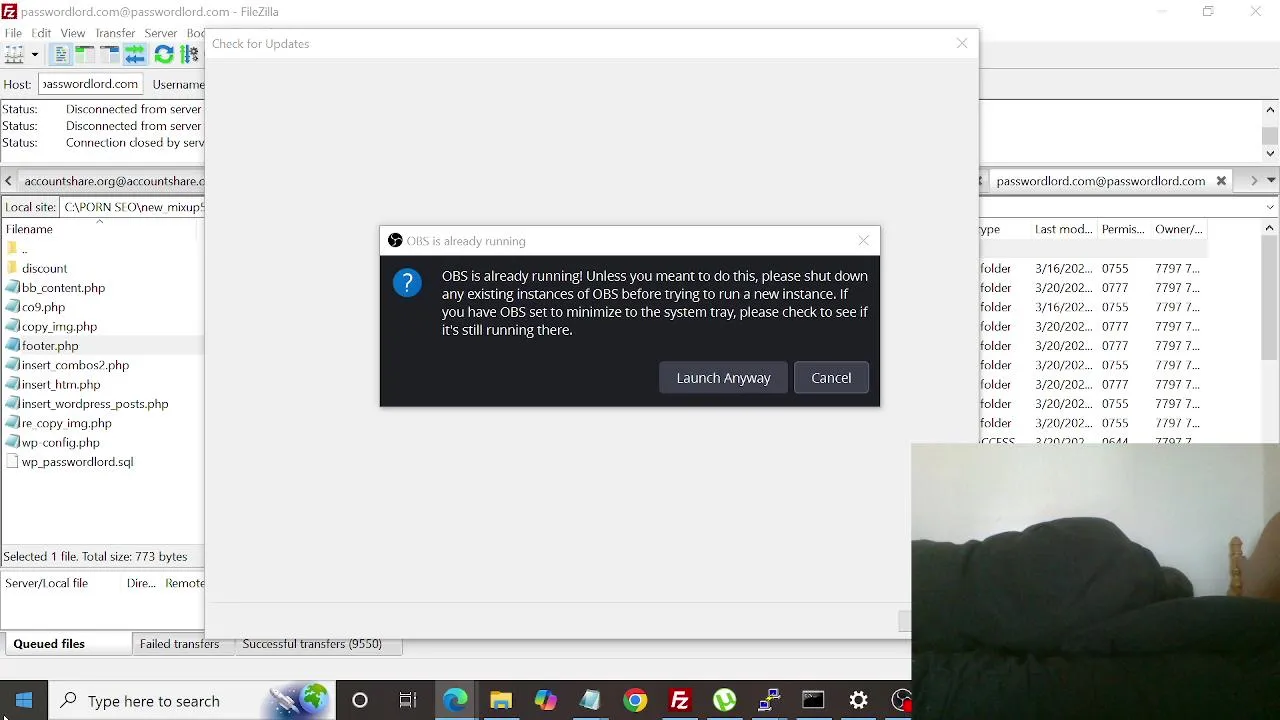
Task: Click the FileZilla taskbar icon
Action: click(x=680, y=701)
